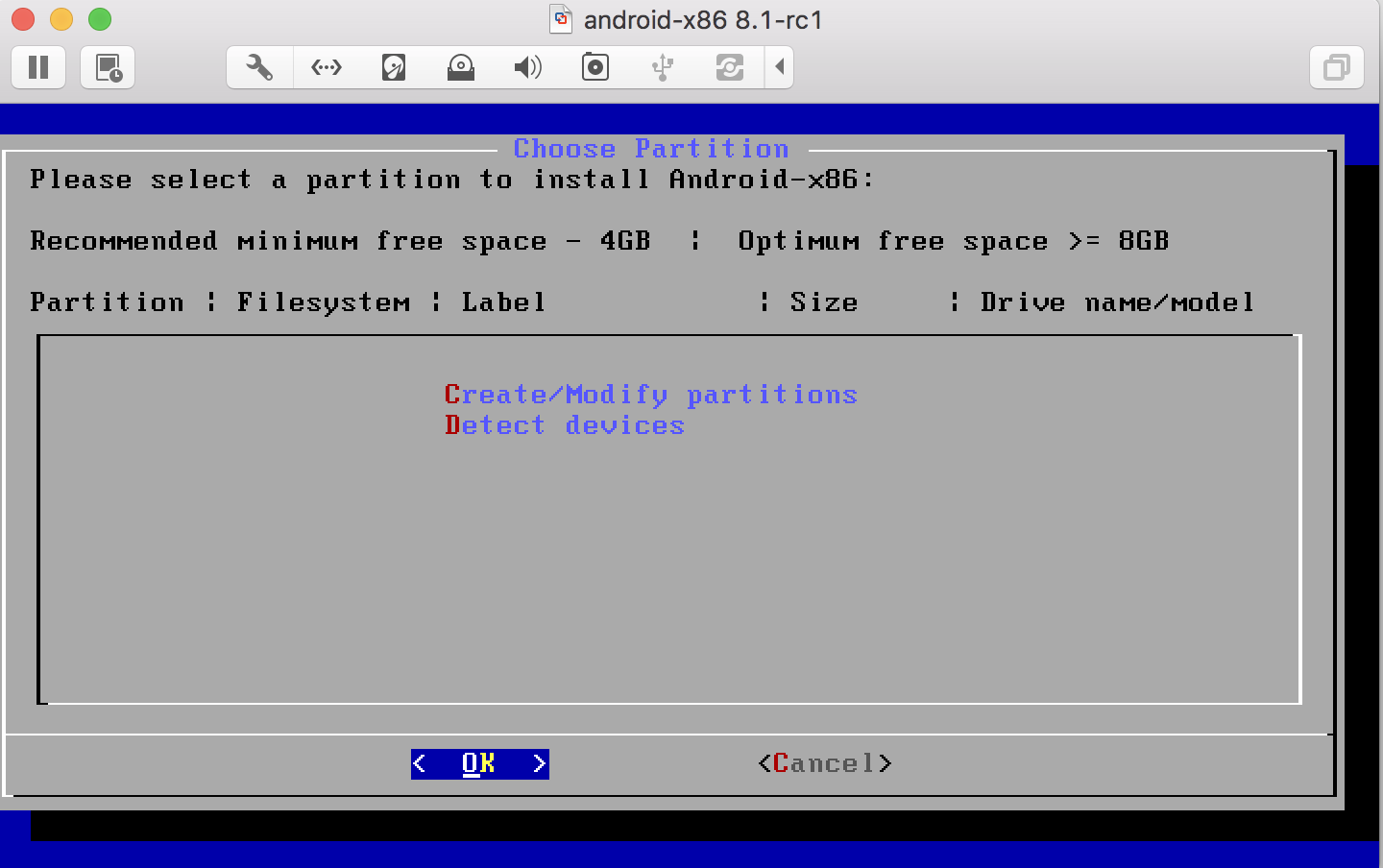Screen dimensions: 1383x868
Task: Take a snapshot using the snapshot icon
Action: pos(107,67)
